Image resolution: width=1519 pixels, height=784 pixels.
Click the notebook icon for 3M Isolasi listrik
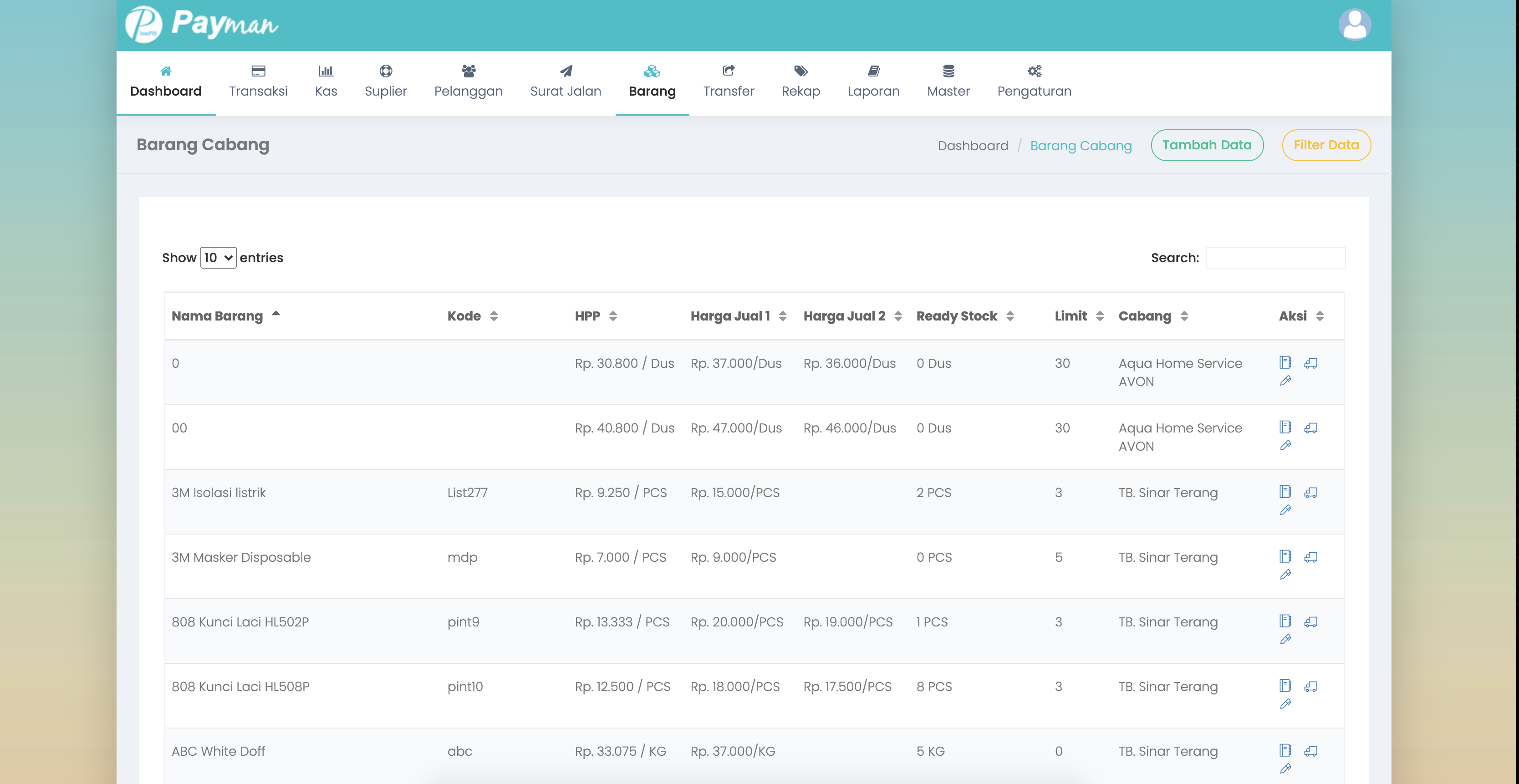1285,492
